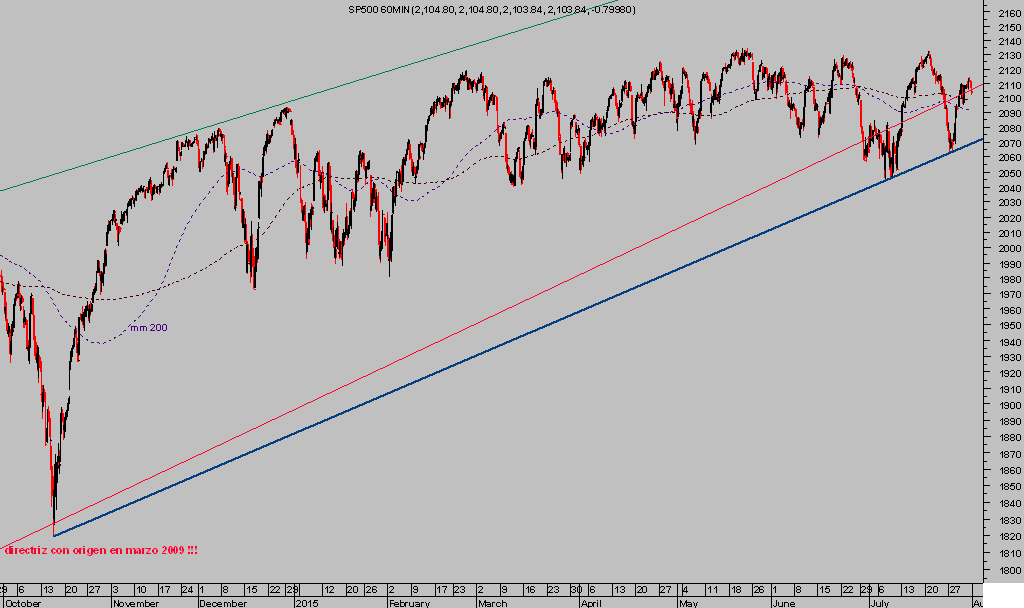Click the red 'directriz con origen en marzo 2009' annotation
Viewport: 1024px width, 608px height.
[100, 551]
